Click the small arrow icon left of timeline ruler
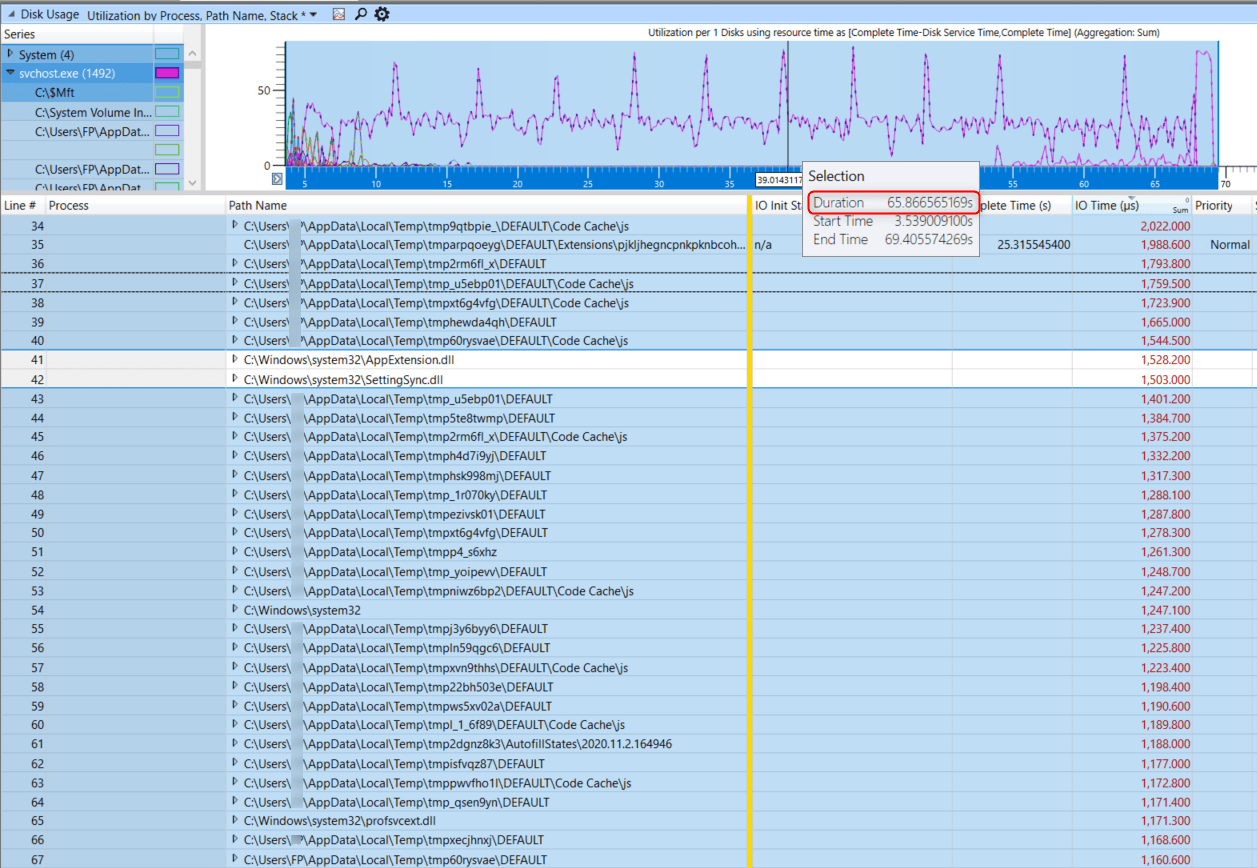Viewport: 1257px width, 868px height. click(277, 179)
